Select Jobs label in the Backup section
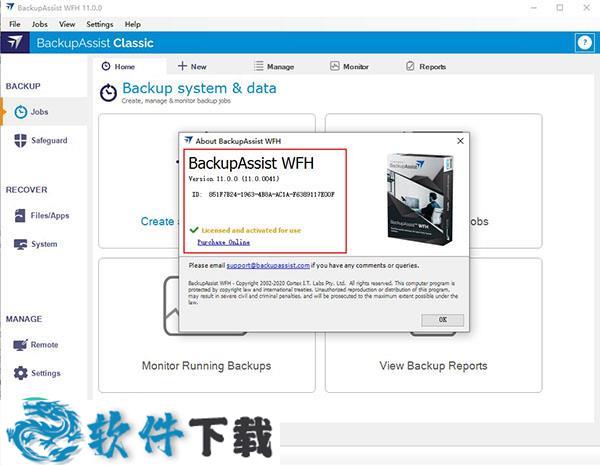Viewport: 600px width, 465px height. pyautogui.click(x=39, y=112)
